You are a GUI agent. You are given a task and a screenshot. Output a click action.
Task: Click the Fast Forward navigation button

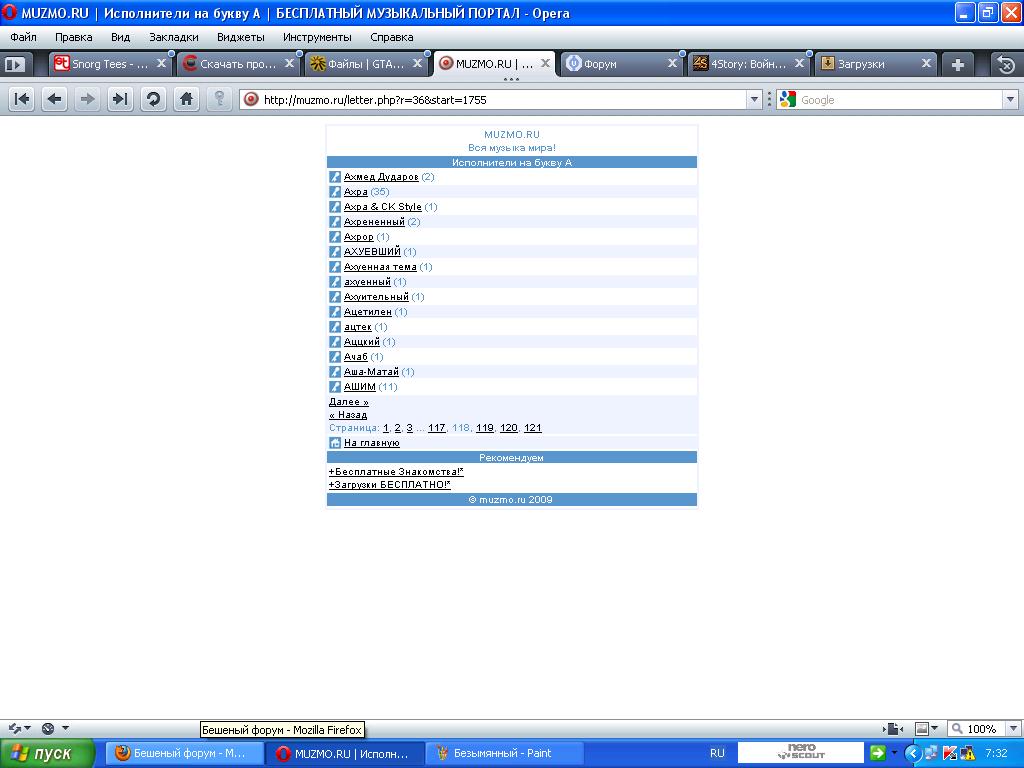coord(120,99)
